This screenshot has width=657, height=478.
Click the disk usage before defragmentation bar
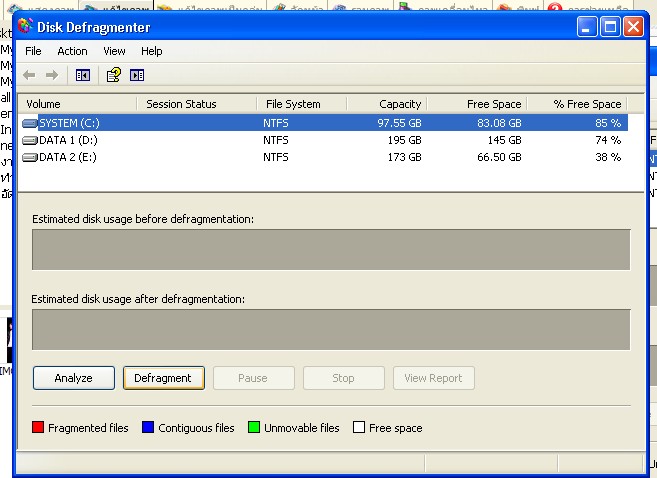tap(331, 249)
